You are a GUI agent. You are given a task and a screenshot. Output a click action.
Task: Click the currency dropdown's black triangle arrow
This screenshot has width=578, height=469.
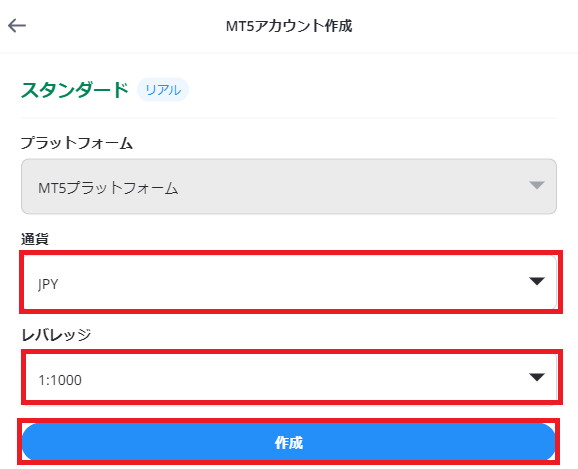[537, 281]
